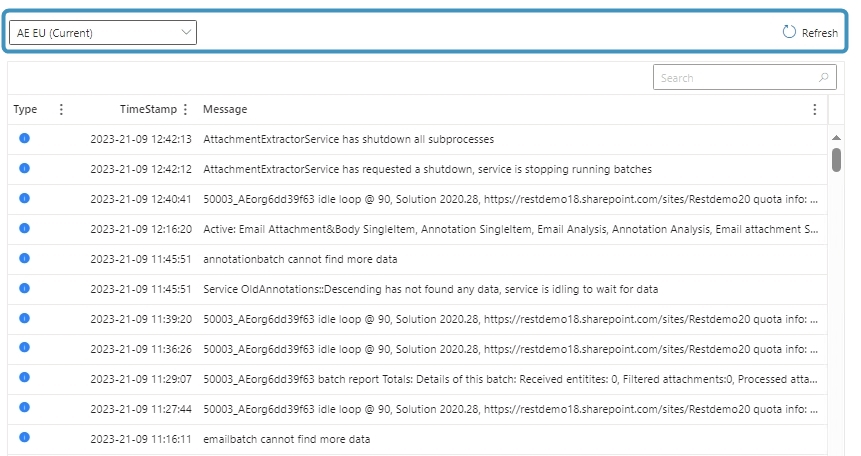This screenshot has width=861, height=456.
Task: Expand the AE EU (Current) dropdown
Action: 103,32
